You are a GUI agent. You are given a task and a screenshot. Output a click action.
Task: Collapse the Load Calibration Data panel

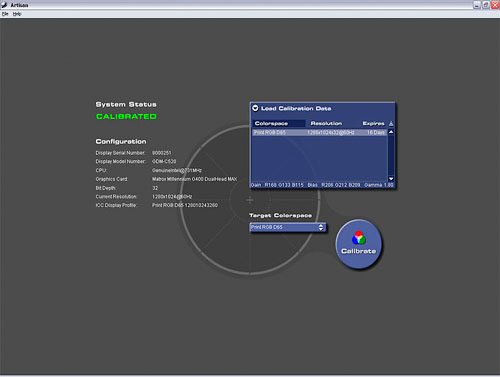click(x=255, y=108)
